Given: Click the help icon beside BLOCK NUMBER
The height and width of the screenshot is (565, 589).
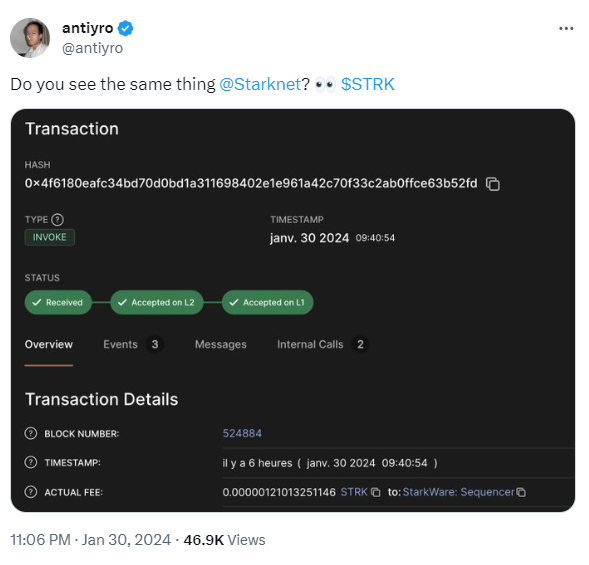Looking at the screenshot, I should click(31, 434).
